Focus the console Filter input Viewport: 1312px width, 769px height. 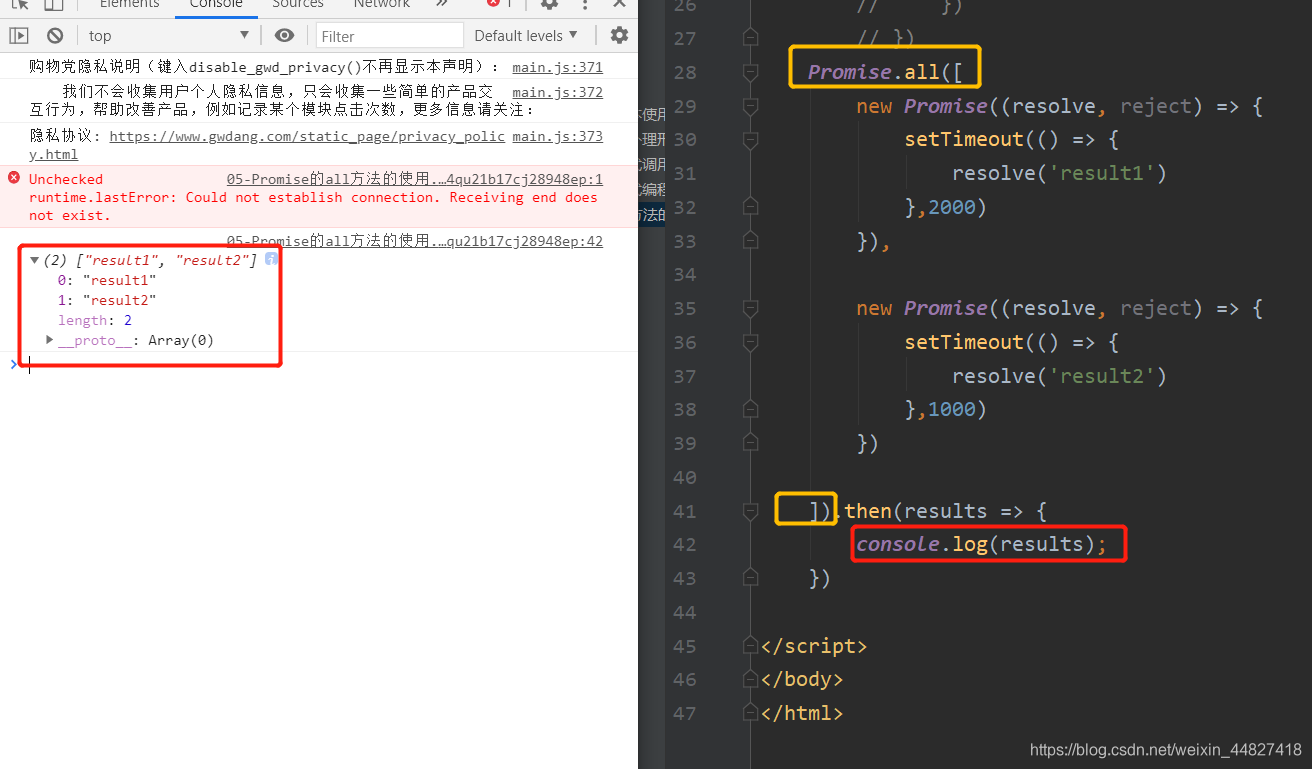pos(390,36)
